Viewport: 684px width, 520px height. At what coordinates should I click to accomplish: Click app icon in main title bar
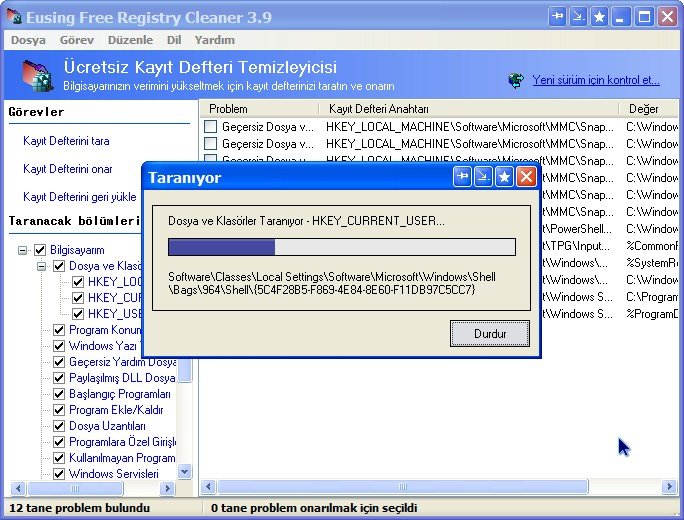point(14,17)
